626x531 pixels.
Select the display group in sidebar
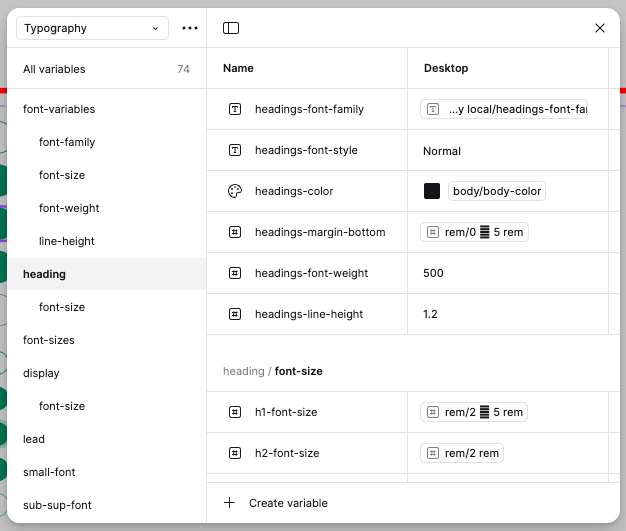(x=41, y=373)
